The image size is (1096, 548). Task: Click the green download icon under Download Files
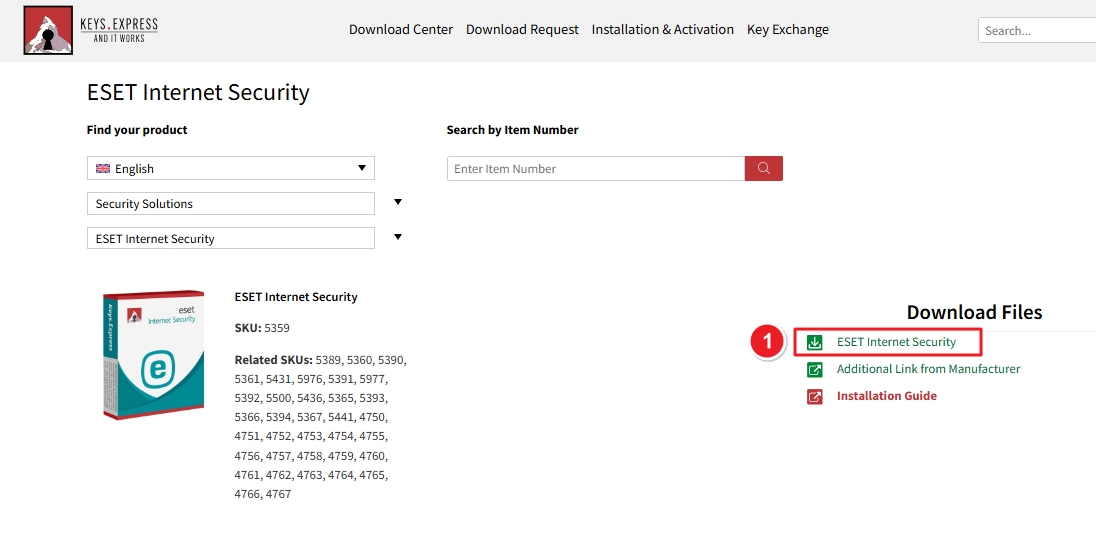[x=815, y=343]
